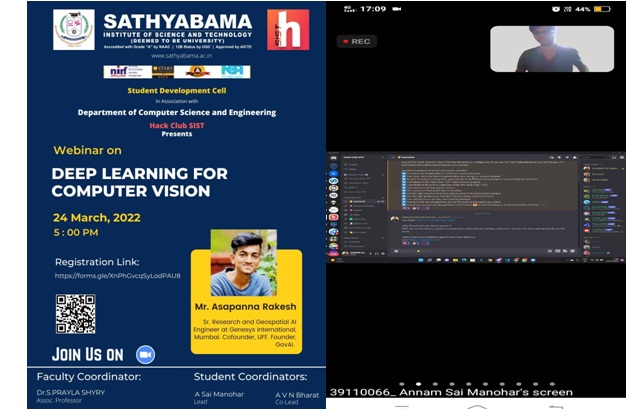This screenshot has height=412, width=628.
Task: Click the 'Hack Club SIST' red text
Action: point(177,125)
